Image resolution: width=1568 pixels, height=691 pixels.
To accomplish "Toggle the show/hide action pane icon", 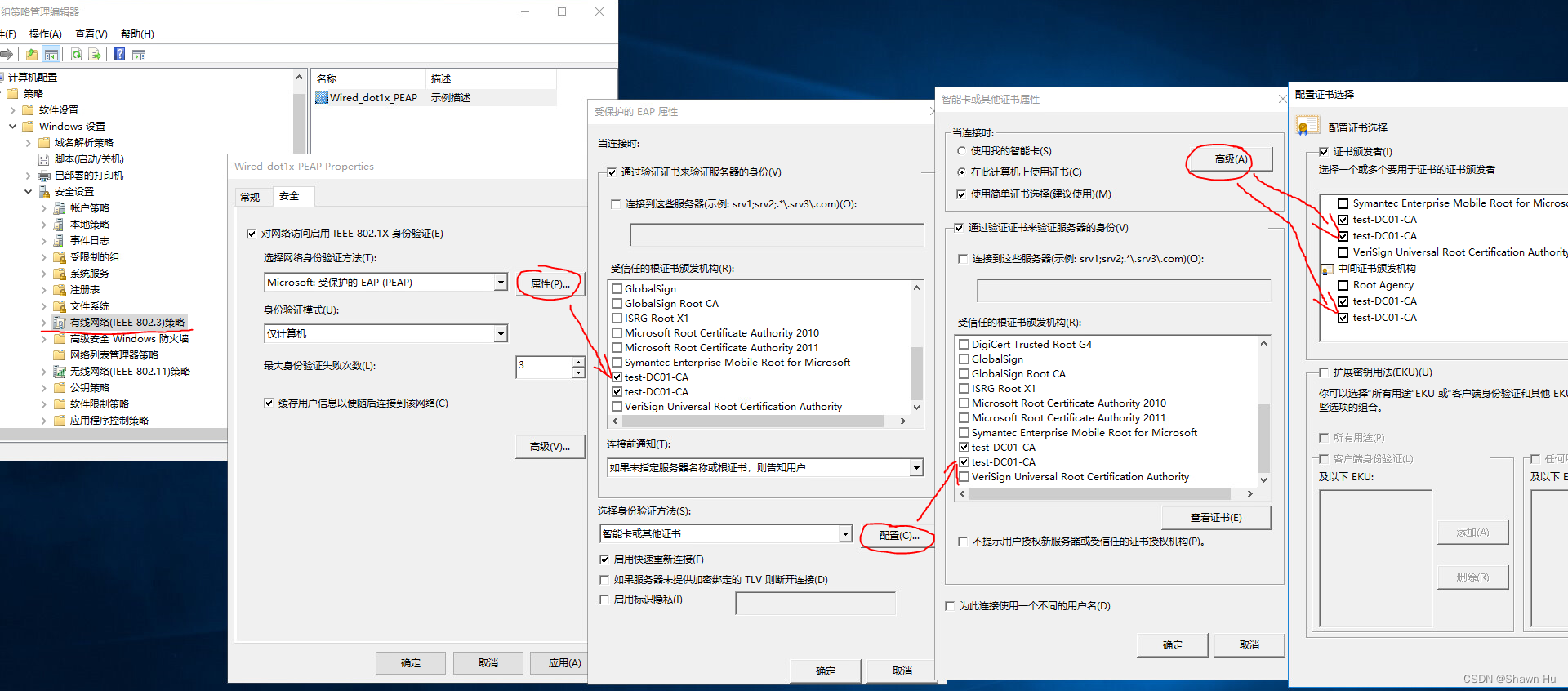I will [x=139, y=55].
